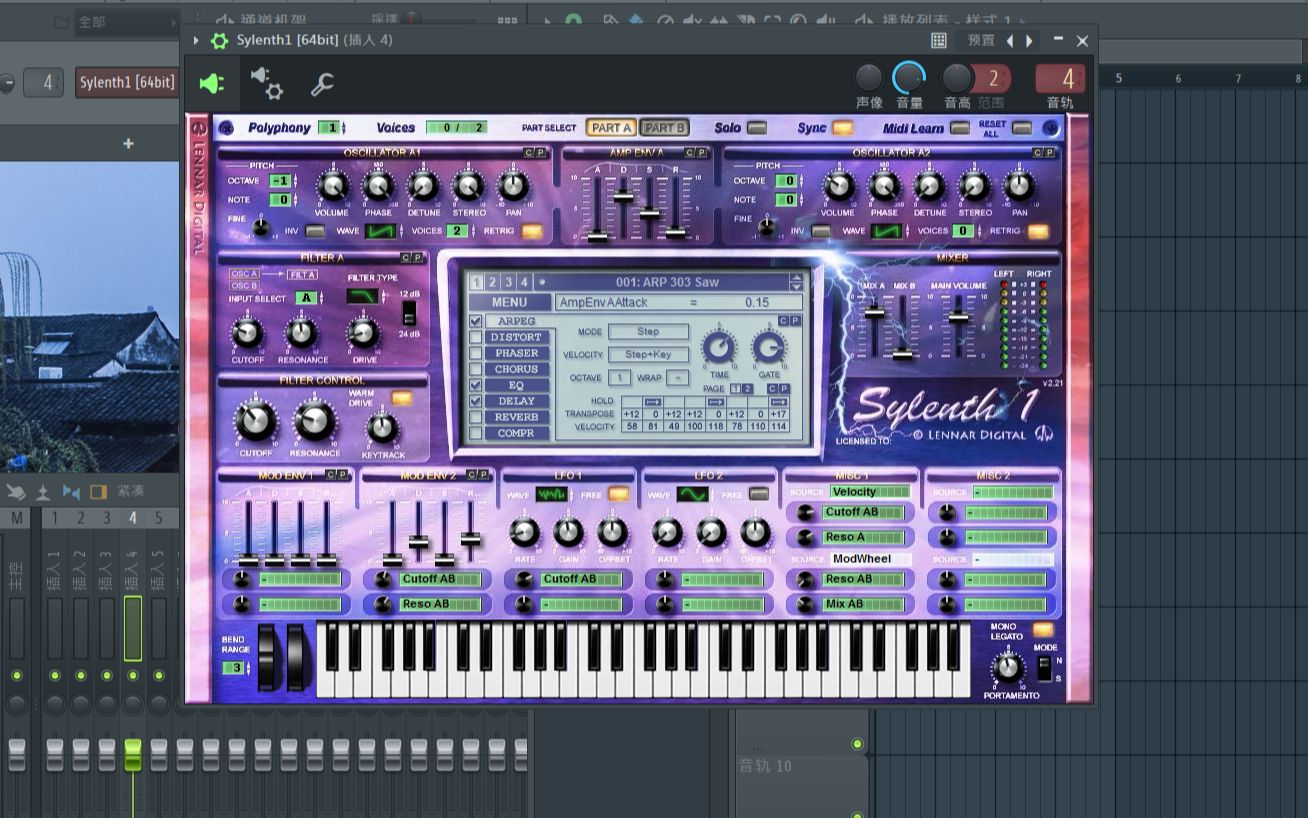Viewport: 1308px width, 818px height.
Task: Disable the EQ effect checkbox
Action: [x=476, y=385]
